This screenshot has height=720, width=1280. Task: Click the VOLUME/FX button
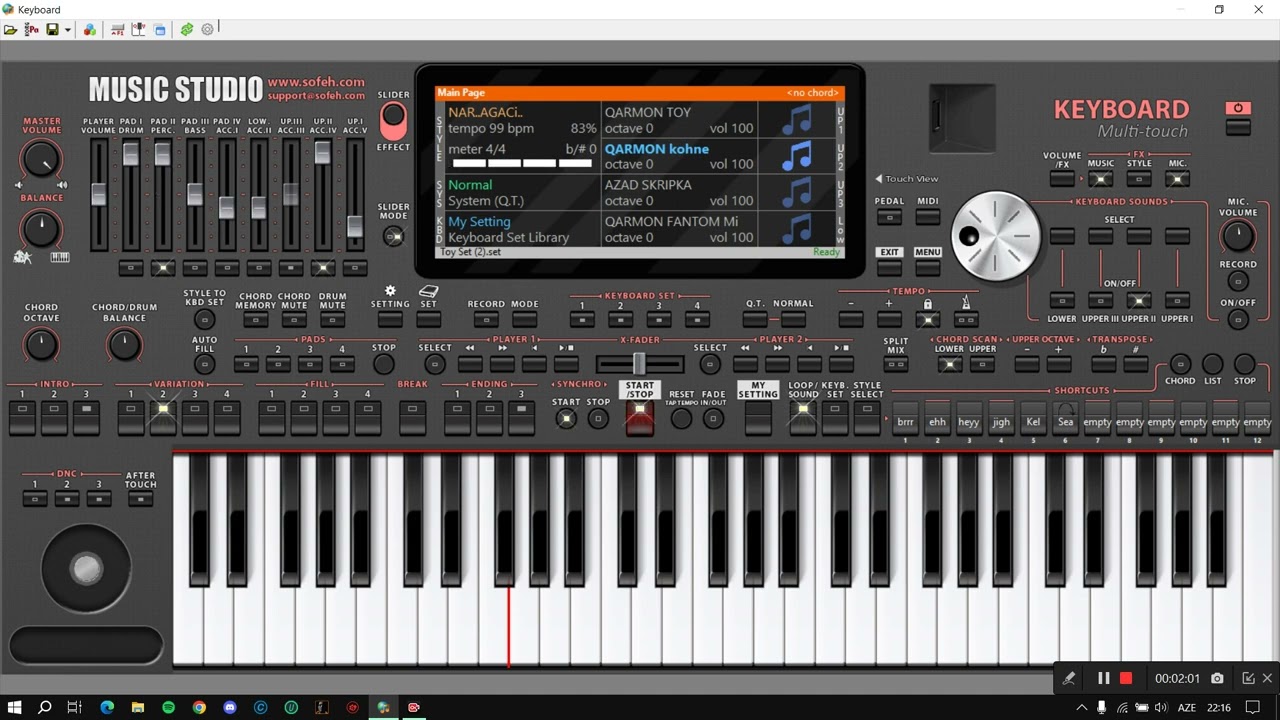[x=1062, y=180]
